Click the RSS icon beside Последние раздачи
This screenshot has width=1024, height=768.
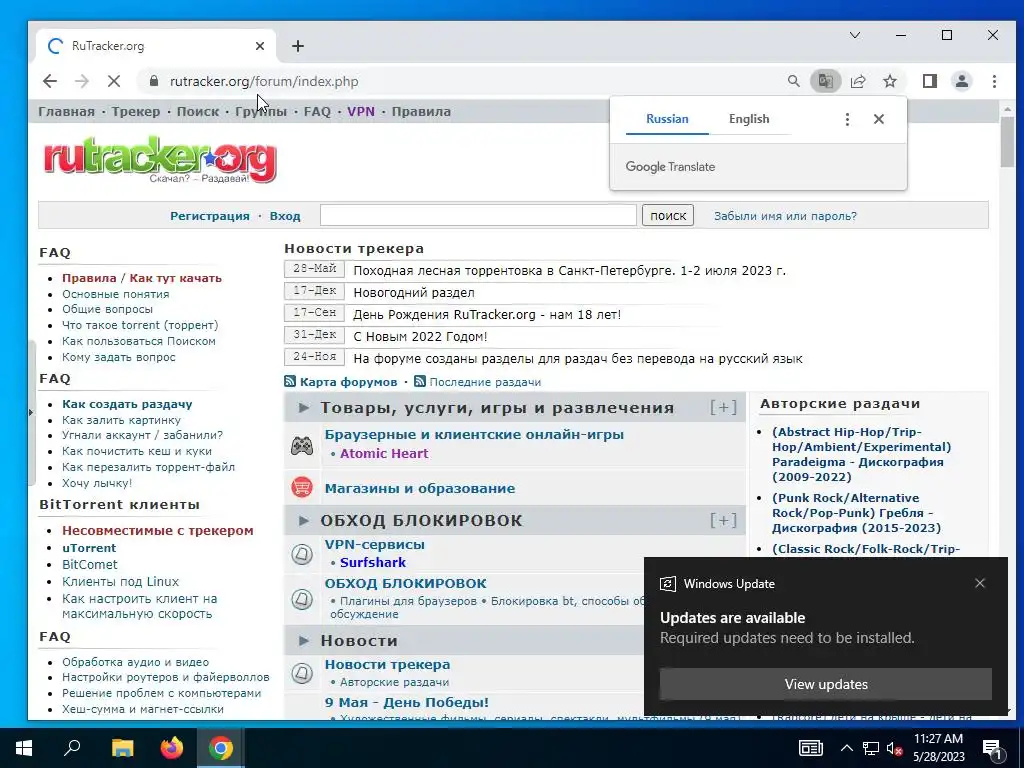420,381
